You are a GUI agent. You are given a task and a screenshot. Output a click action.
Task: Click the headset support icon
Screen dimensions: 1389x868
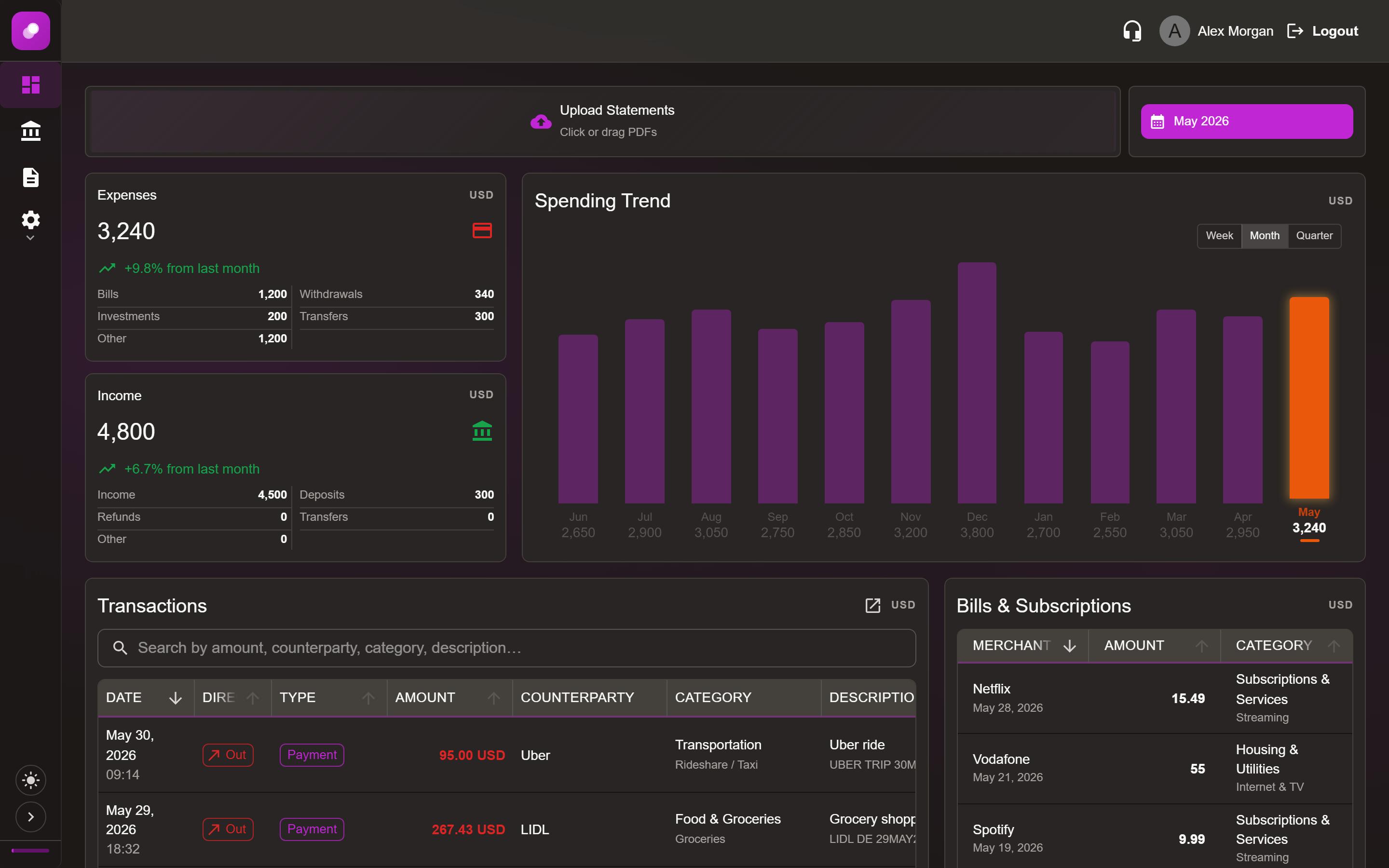[x=1132, y=31]
